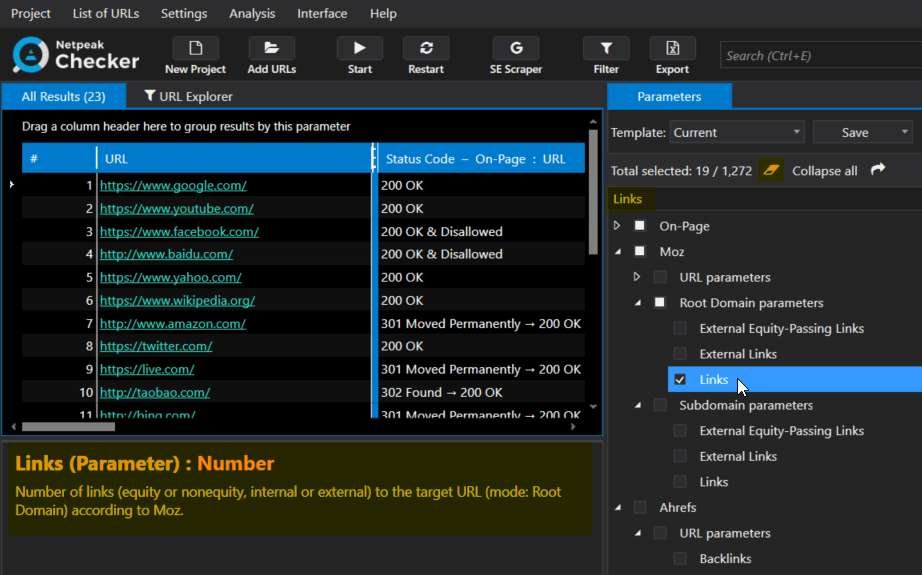Screen dimensions: 922x575
Task: Click the parameters search field containing Links
Action: (x=764, y=199)
